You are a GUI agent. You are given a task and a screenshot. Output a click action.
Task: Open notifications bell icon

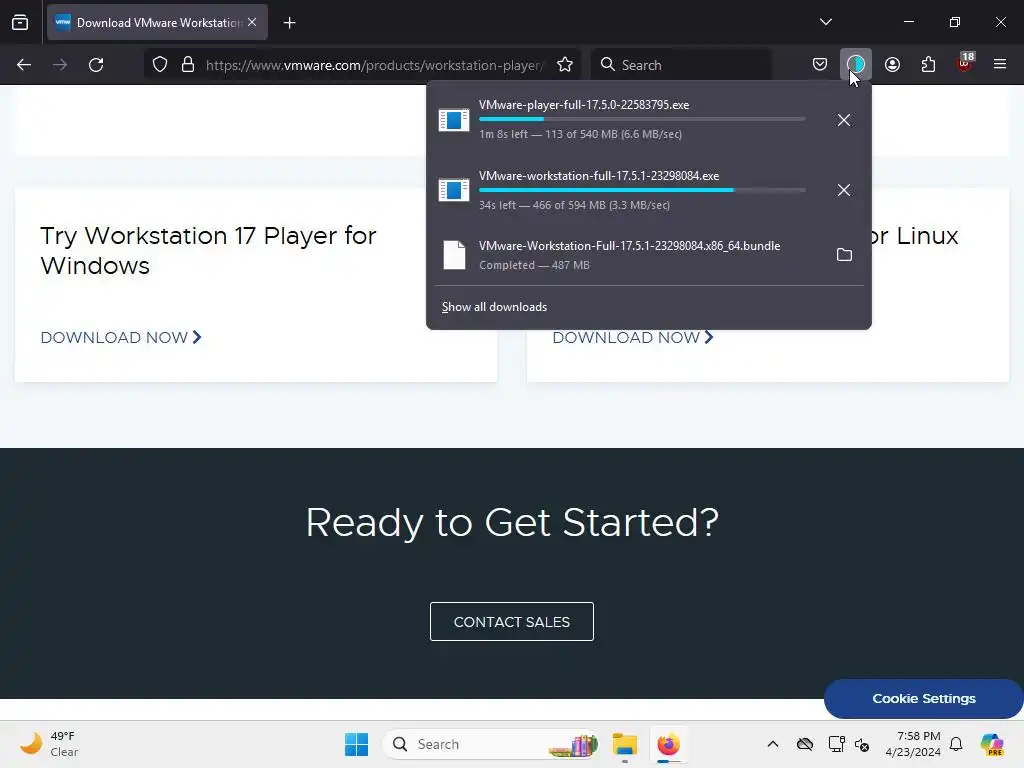[956, 744]
